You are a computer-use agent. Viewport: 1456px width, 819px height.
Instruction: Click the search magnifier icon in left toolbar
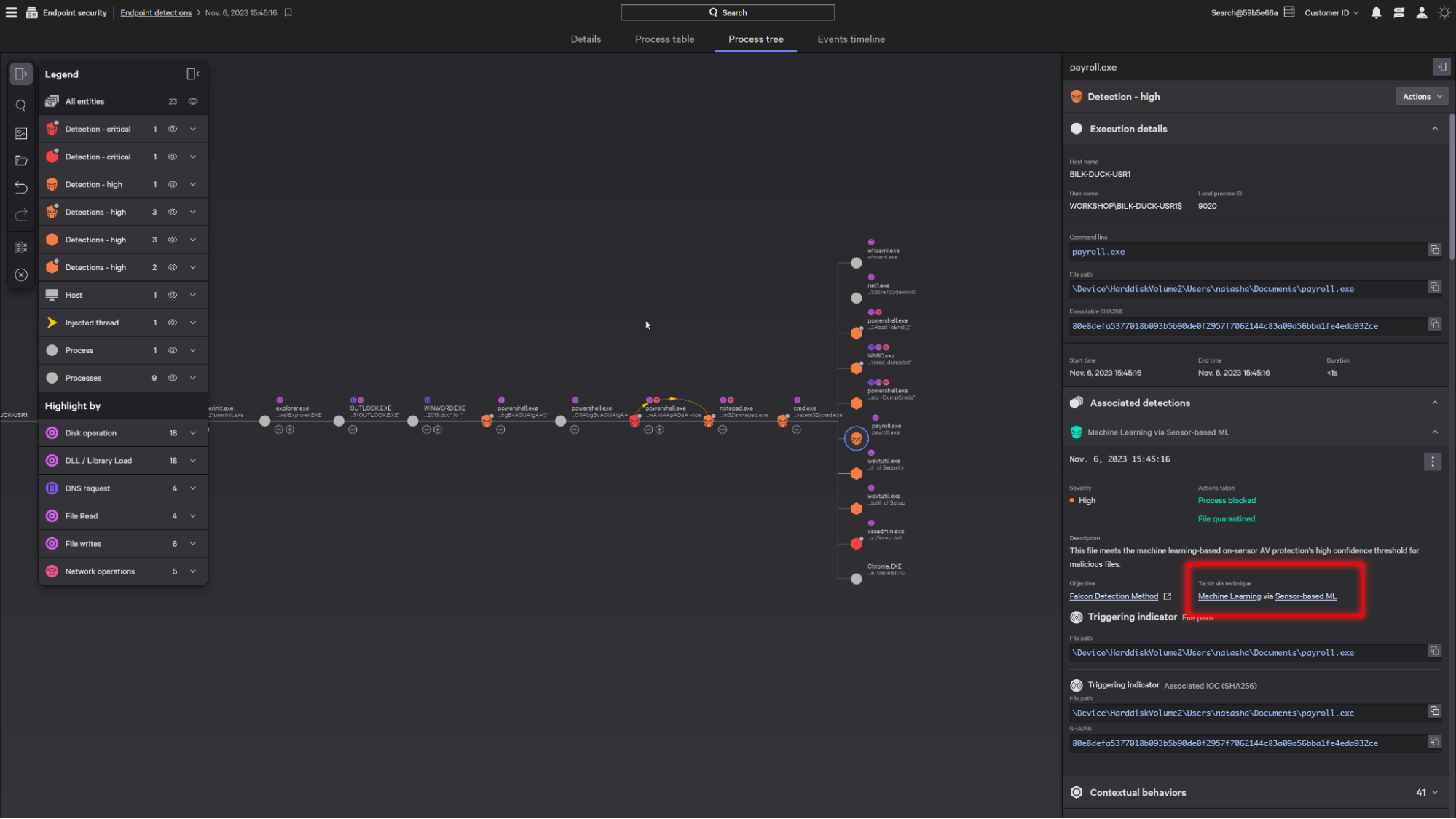21,106
